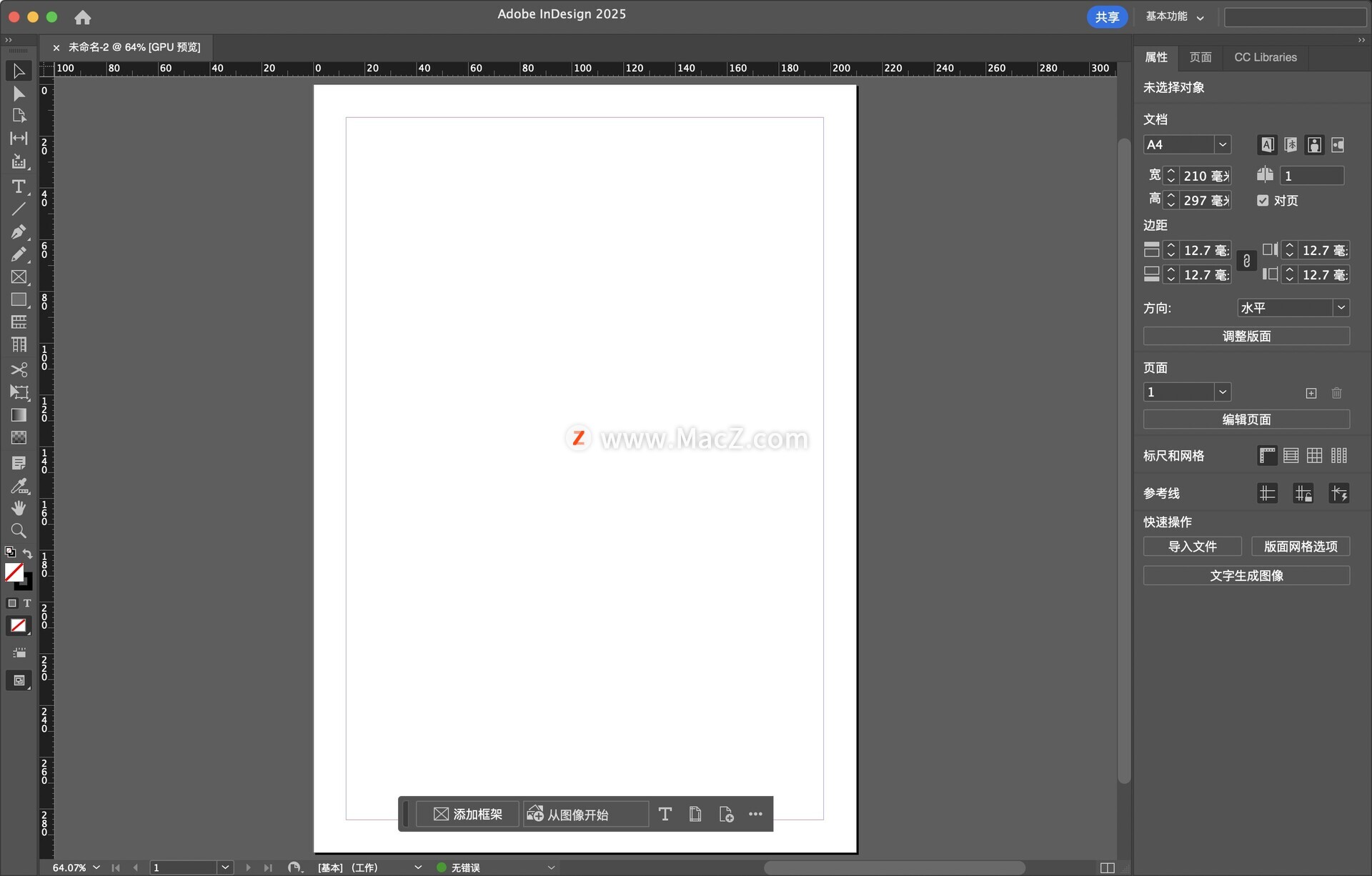Toggle baseline grid icon under 标尺和网格
Screen dimensions: 1372x876
pos(1291,456)
